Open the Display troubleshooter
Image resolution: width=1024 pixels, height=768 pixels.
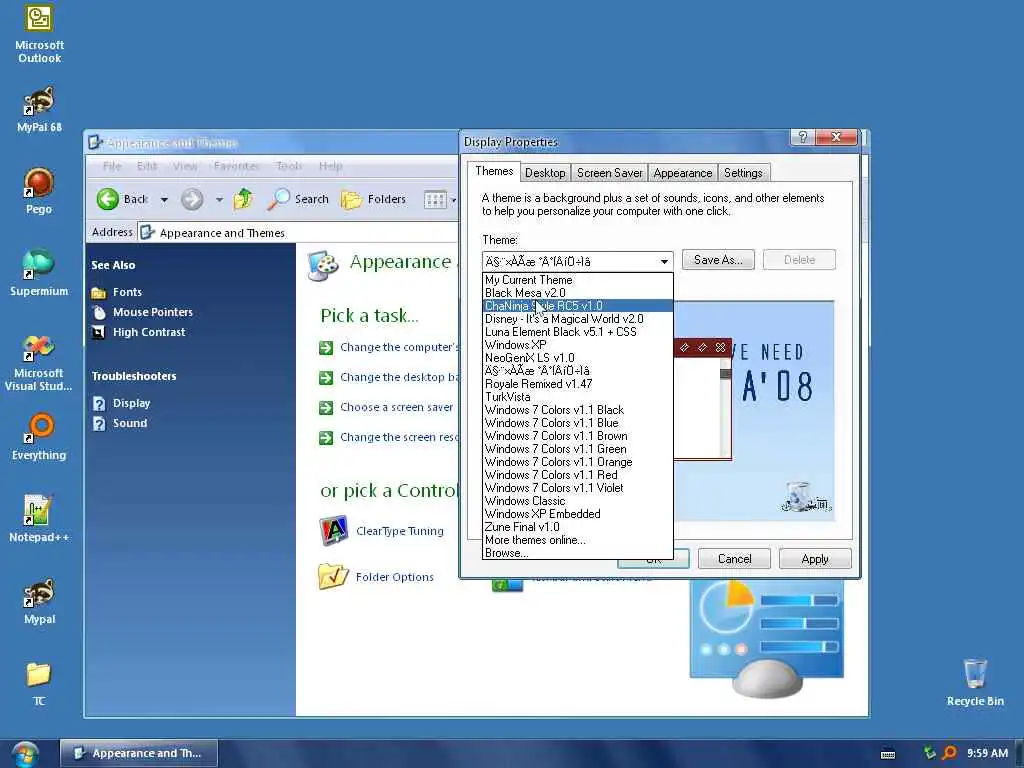pos(131,403)
